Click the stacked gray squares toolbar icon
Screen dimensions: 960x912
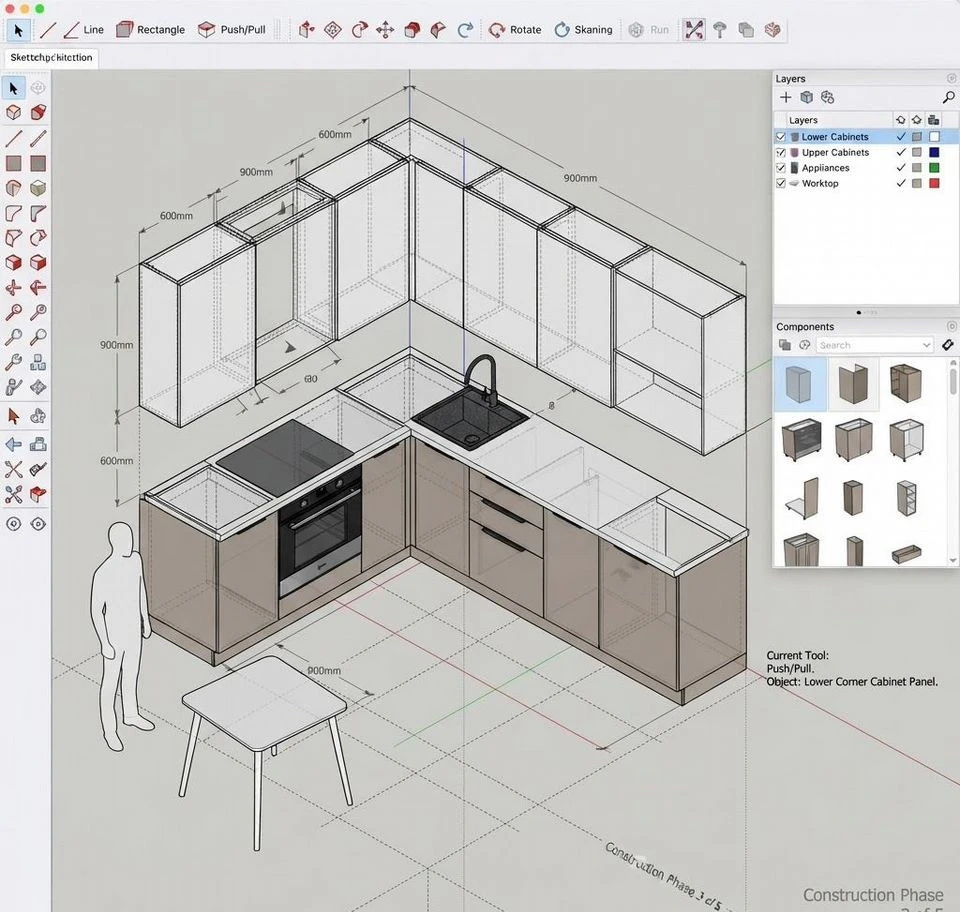pos(746,29)
